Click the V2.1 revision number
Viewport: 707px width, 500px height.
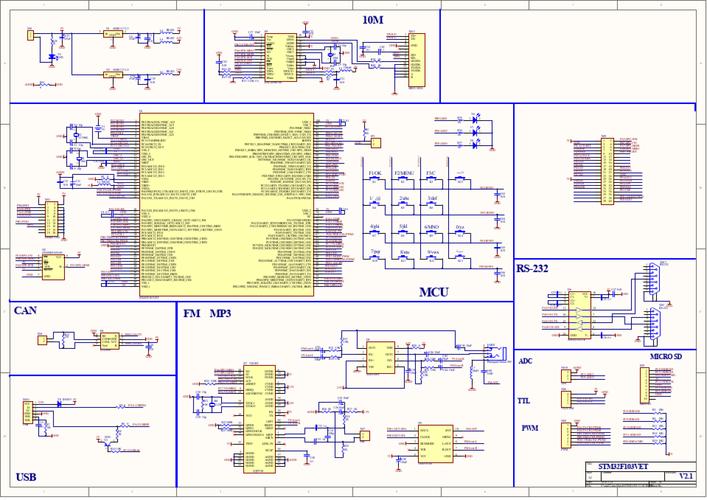tap(686, 476)
